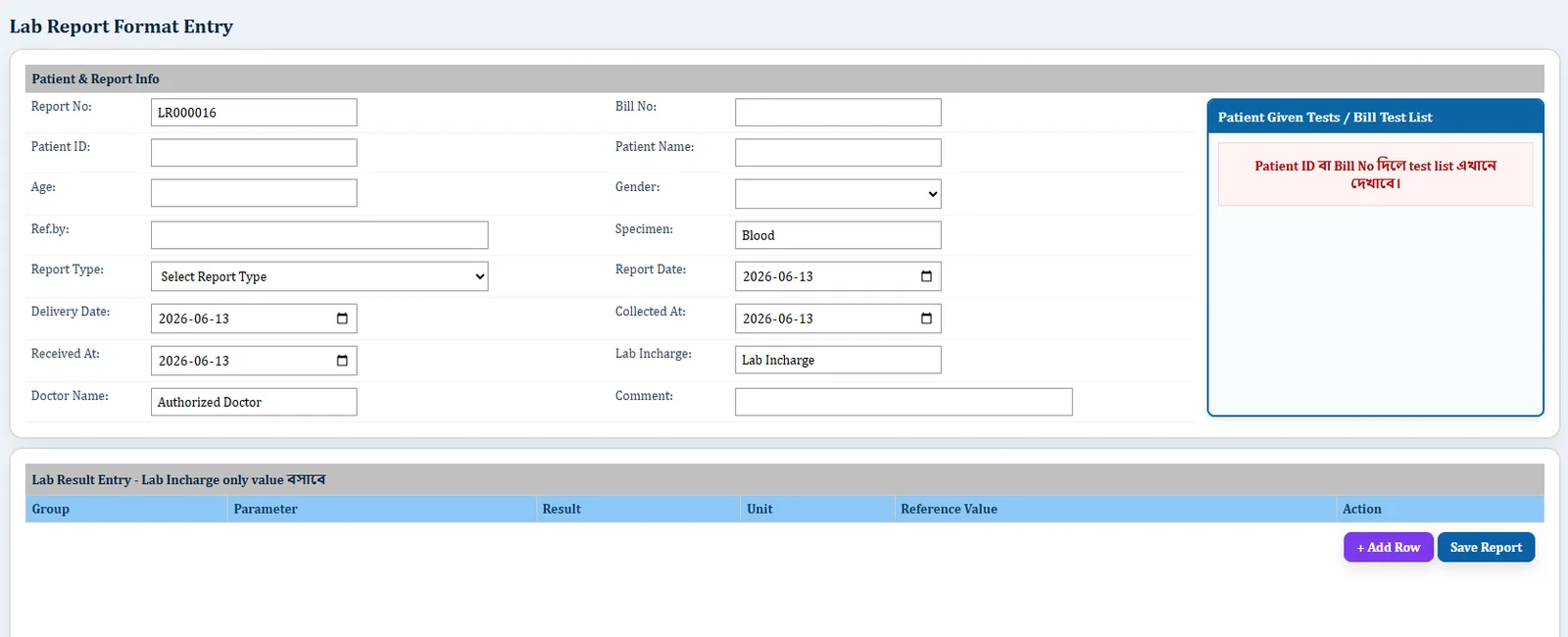Click the Lab Report Format Entry title
The height and width of the screenshot is (637, 1568).
(x=122, y=26)
